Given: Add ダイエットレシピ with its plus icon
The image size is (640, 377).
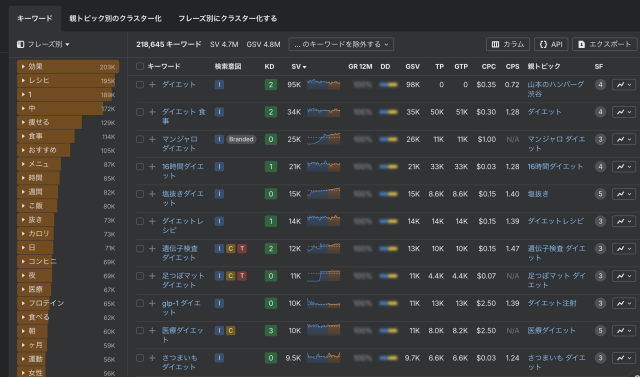Looking at the screenshot, I should coord(152,221).
